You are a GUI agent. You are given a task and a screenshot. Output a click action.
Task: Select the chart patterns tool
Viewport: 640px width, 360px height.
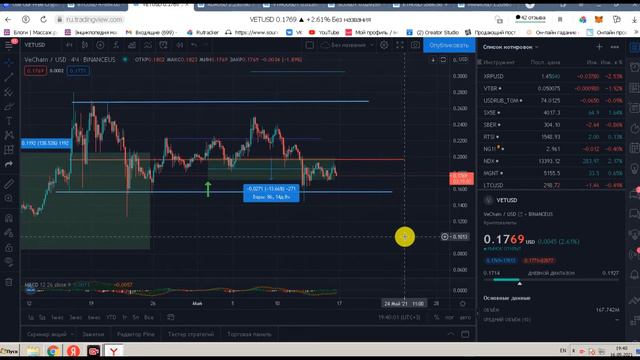(x=9, y=135)
